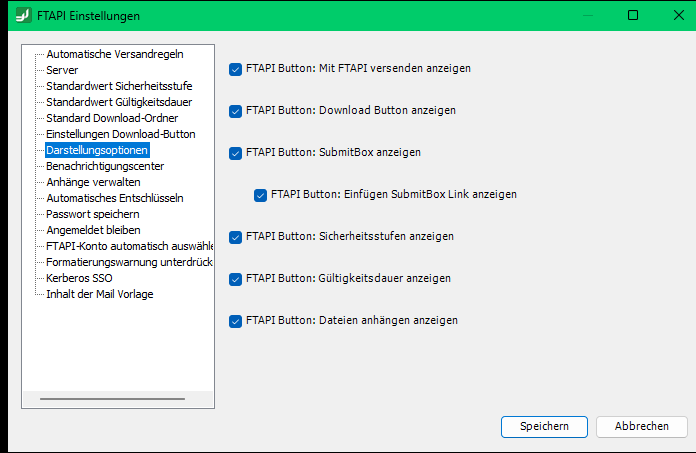Open 'Inhalt der Mail Vorlage' settings
Image resolution: width=696 pixels, height=453 pixels.
[99, 294]
